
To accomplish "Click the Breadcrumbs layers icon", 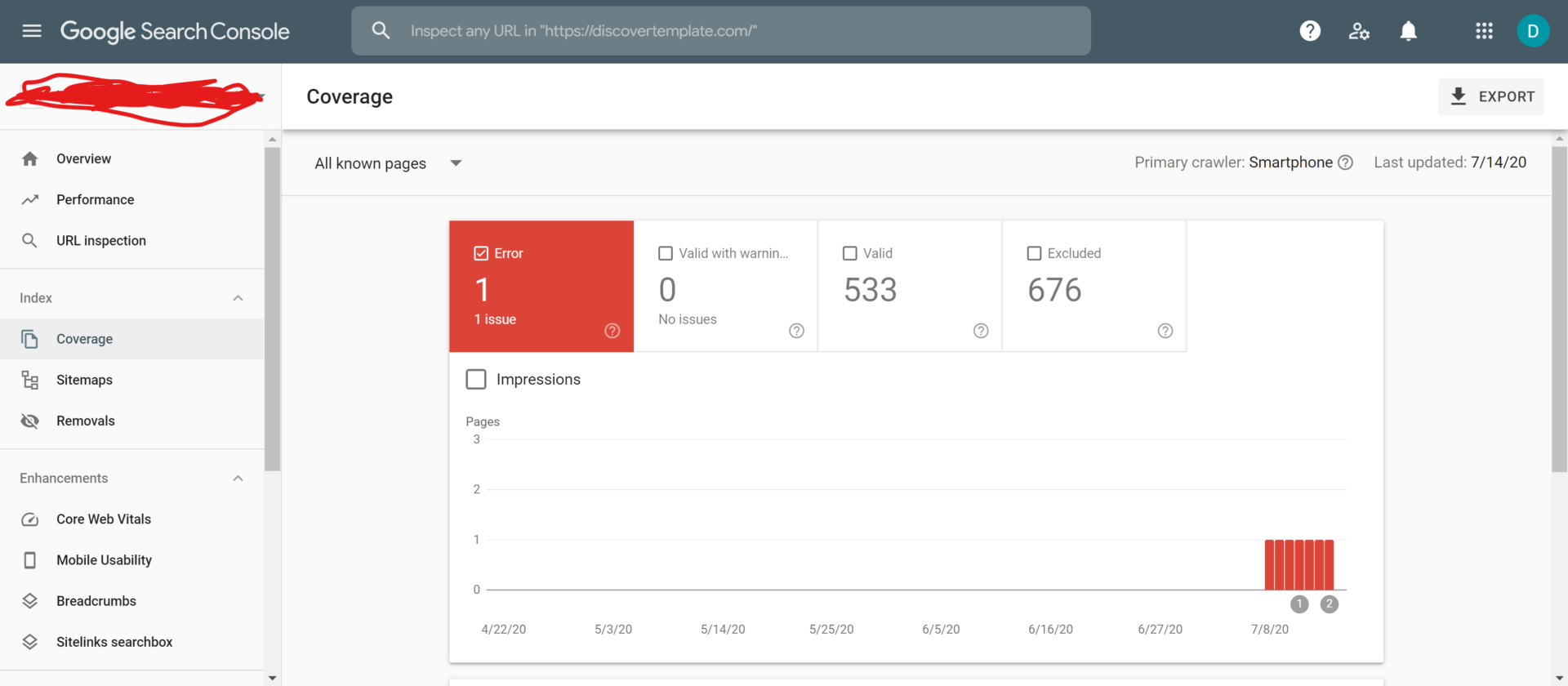I will (x=30, y=601).
